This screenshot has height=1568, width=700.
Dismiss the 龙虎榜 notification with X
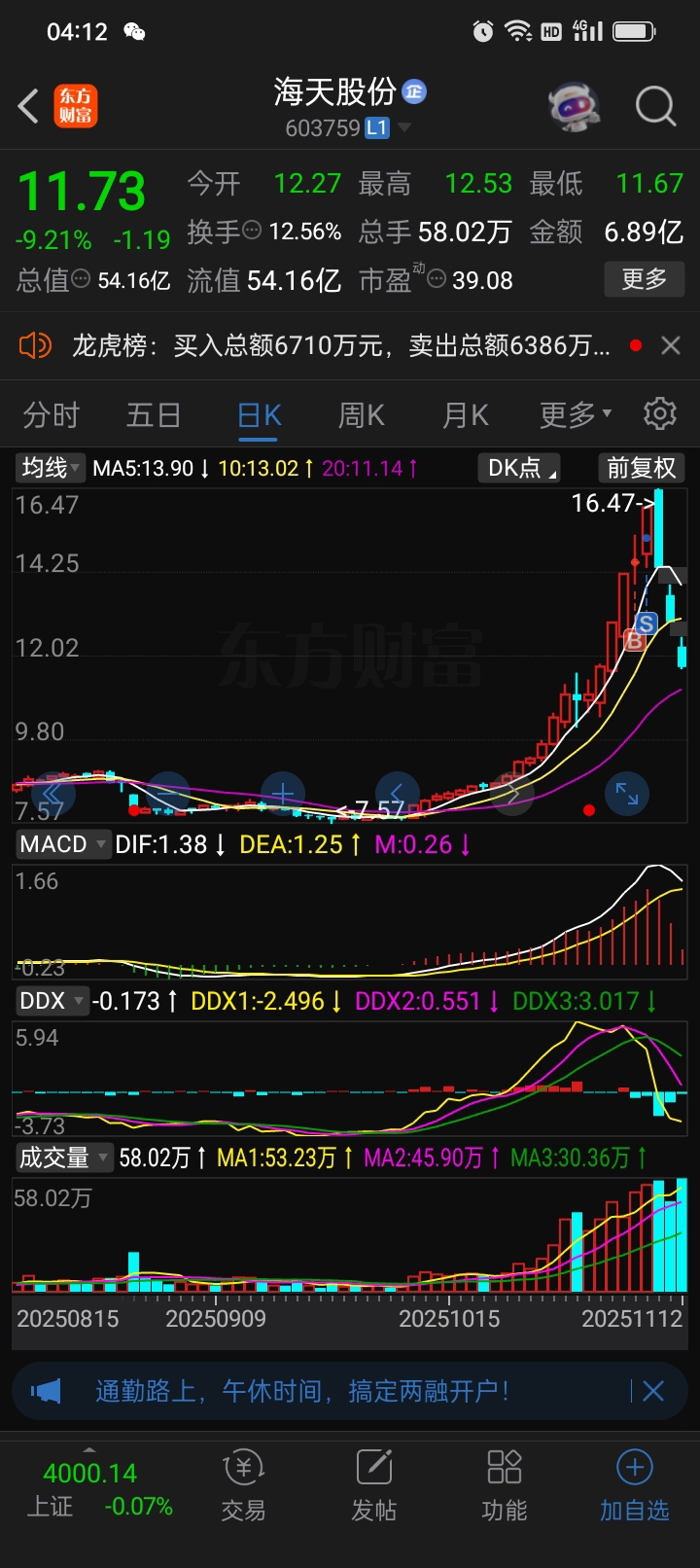pos(671,345)
